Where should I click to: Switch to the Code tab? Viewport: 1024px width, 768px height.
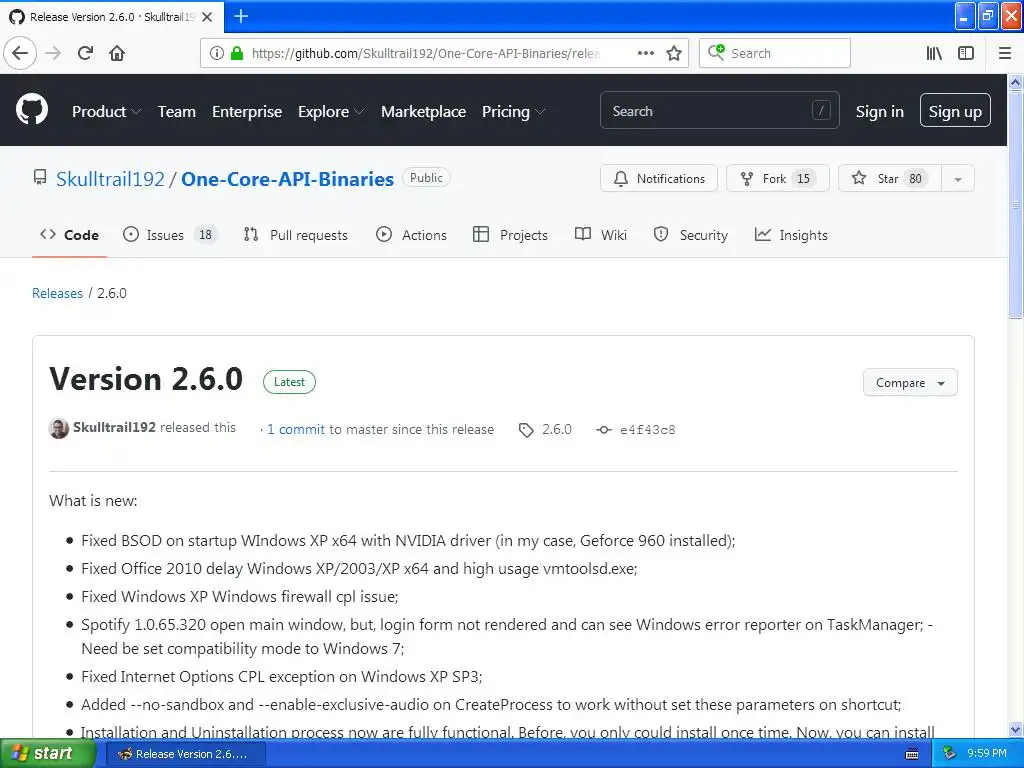[x=69, y=235]
